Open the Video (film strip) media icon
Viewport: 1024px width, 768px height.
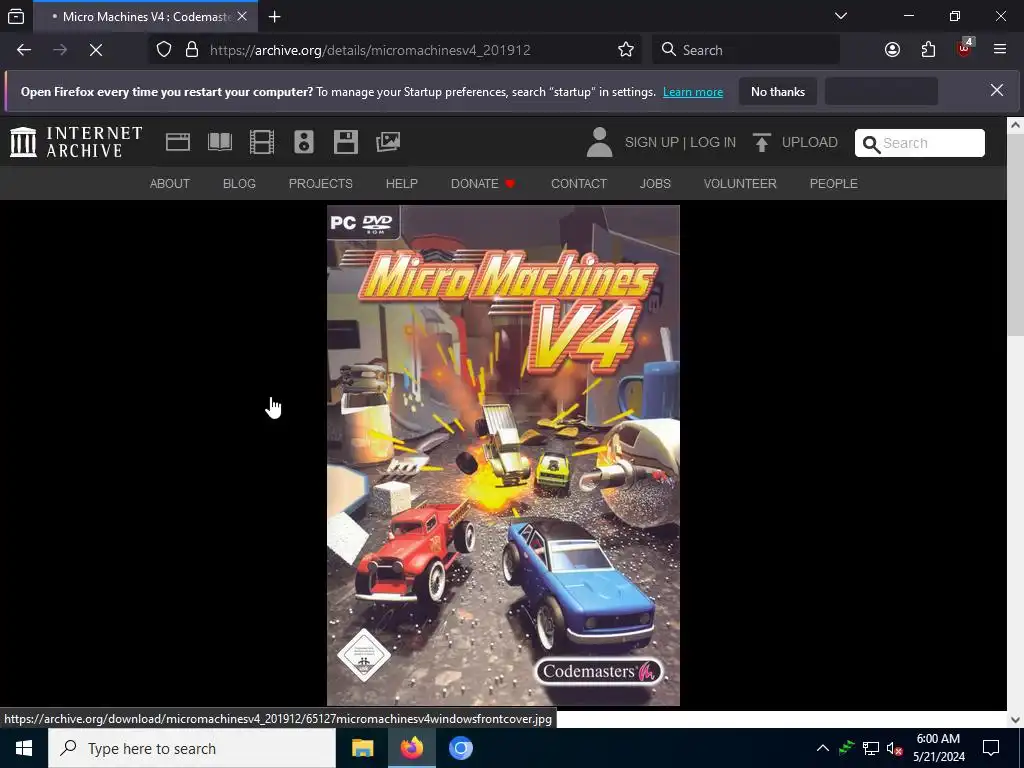(262, 142)
